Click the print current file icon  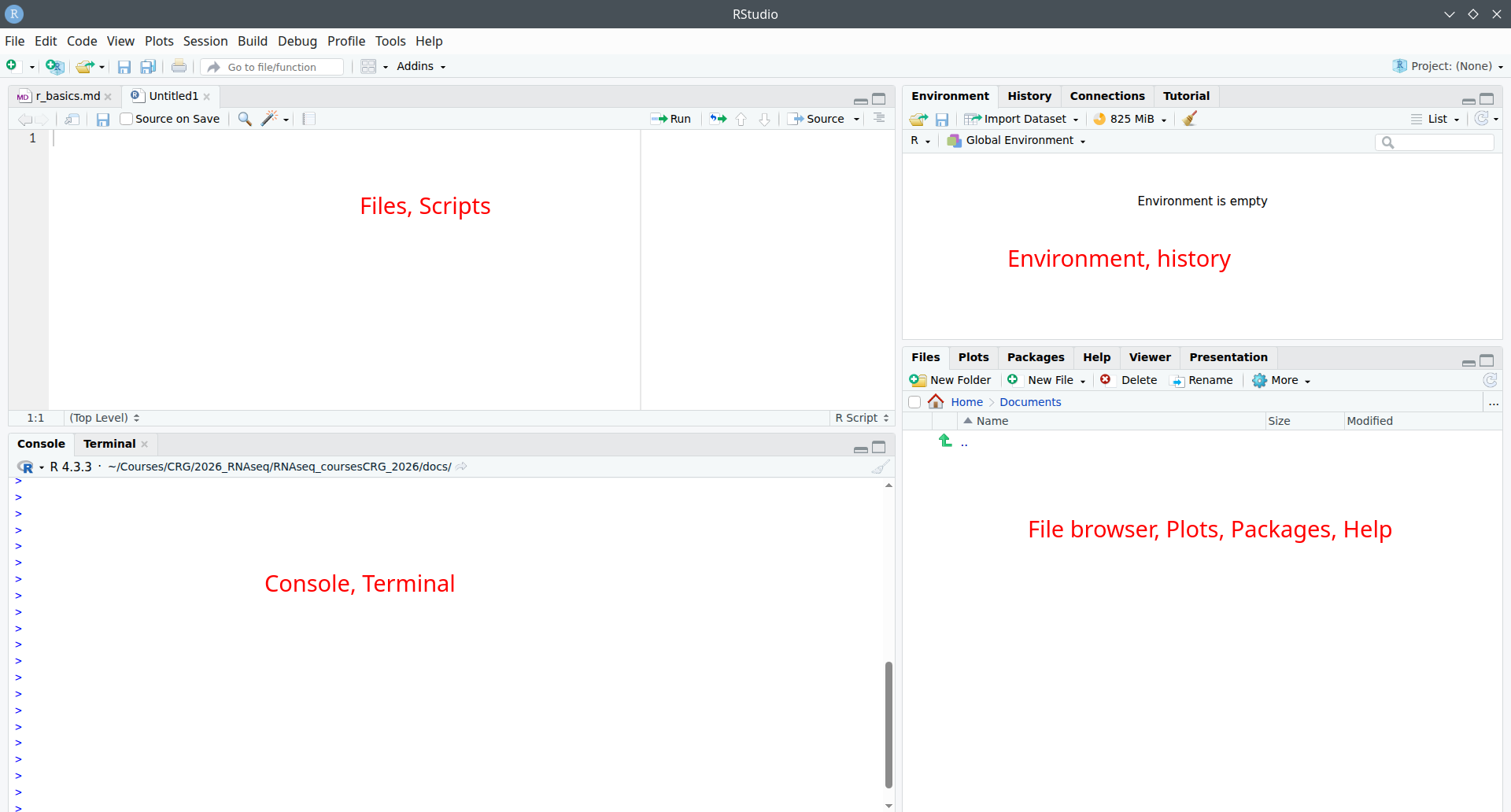pyautogui.click(x=179, y=67)
